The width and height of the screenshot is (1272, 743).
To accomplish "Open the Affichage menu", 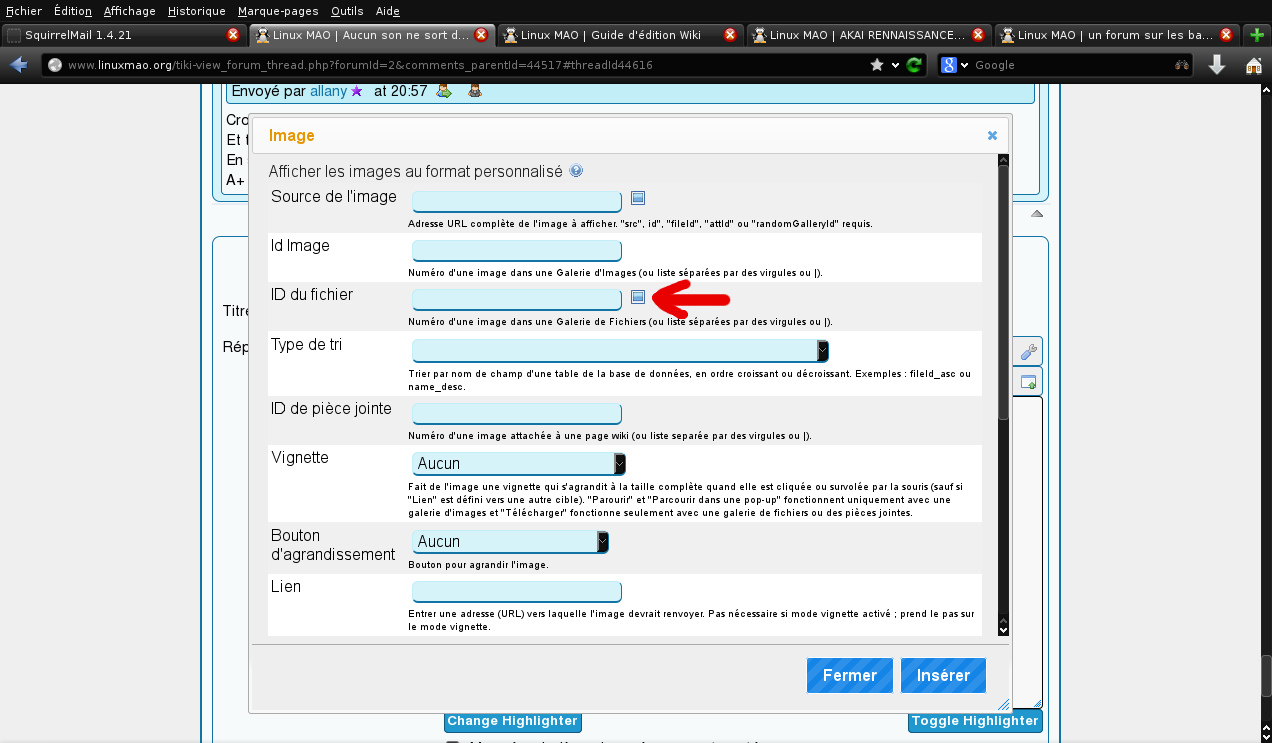I will coord(130,11).
